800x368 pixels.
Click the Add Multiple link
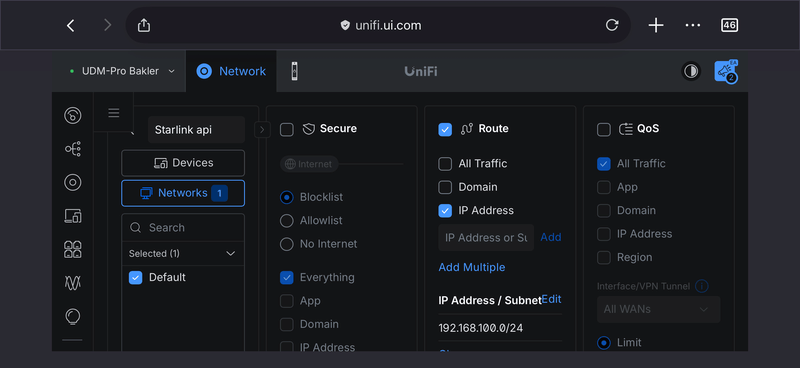(472, 267)
